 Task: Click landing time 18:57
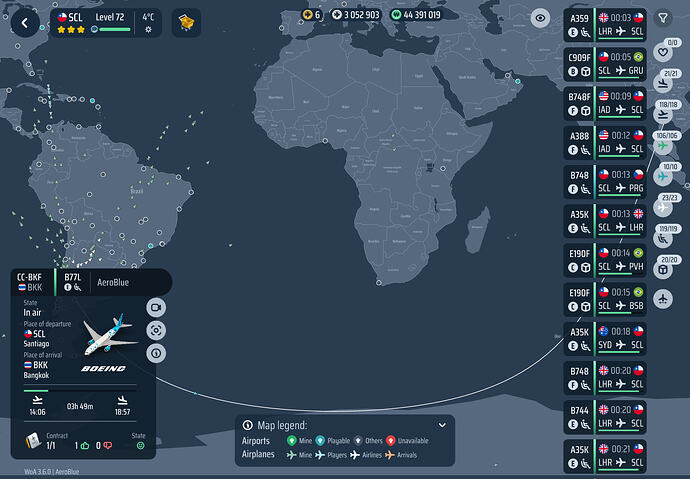(122, 412)
